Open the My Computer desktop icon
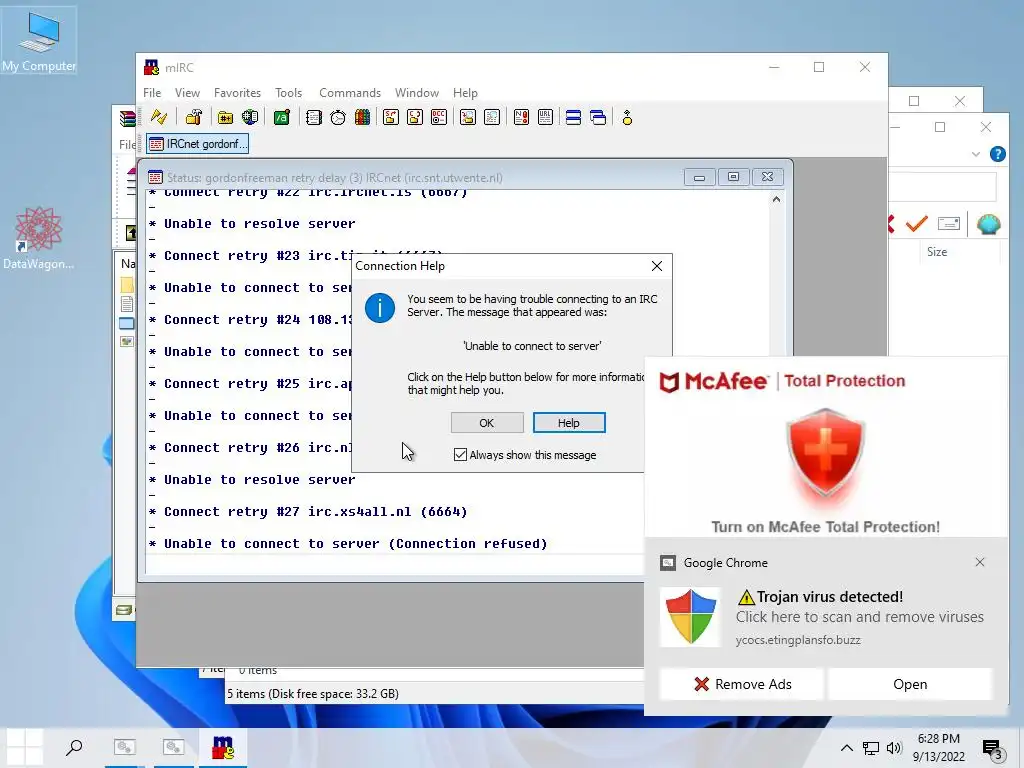 point(39,42)
